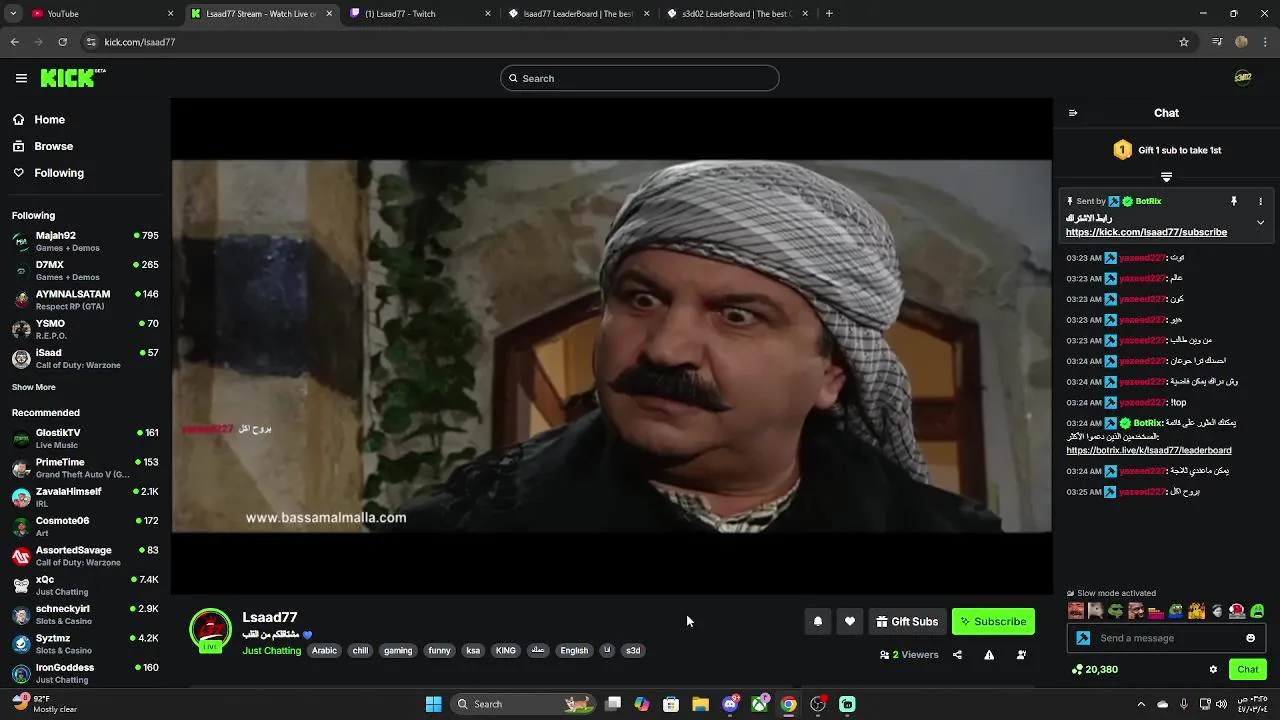Screen dimensions: 1280x720
Task: Open iSaad channel in sidebar
Action: tap(85, 358)
